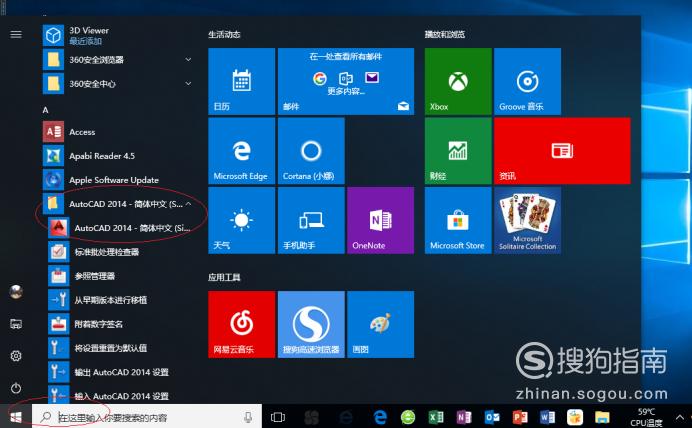The width and height of the screenshot is (692, 428).
Task: Open Apabi Reader 4.5
Action: (117, 156)
